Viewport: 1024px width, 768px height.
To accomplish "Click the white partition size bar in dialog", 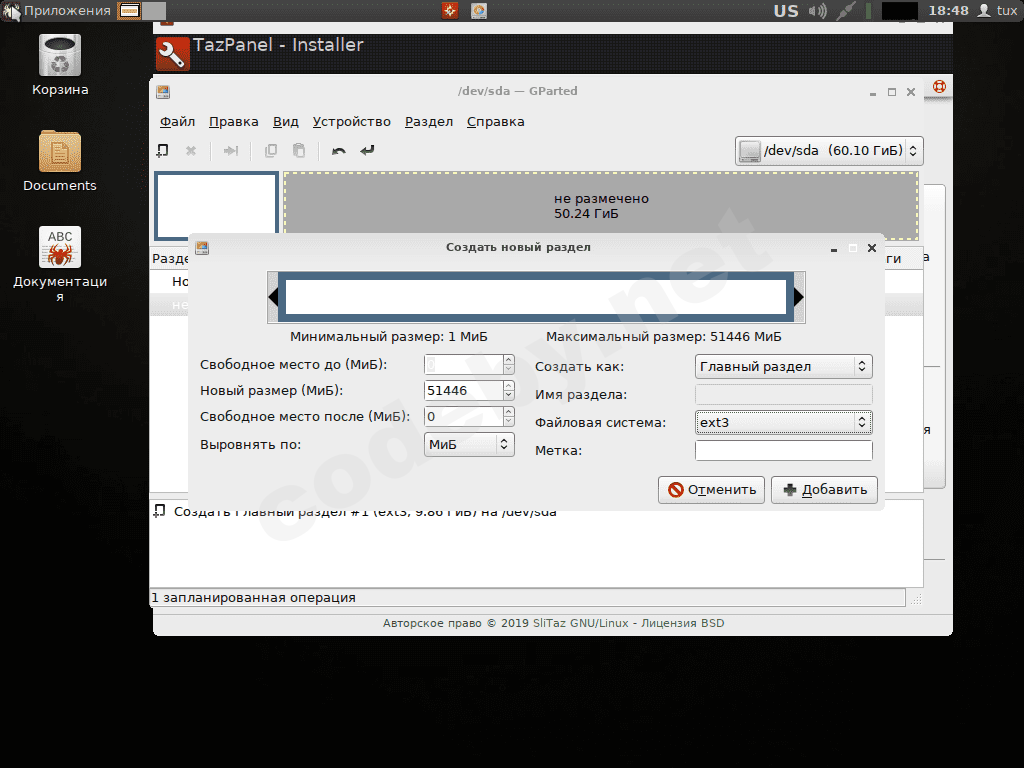I will click(x=536, y=297).
